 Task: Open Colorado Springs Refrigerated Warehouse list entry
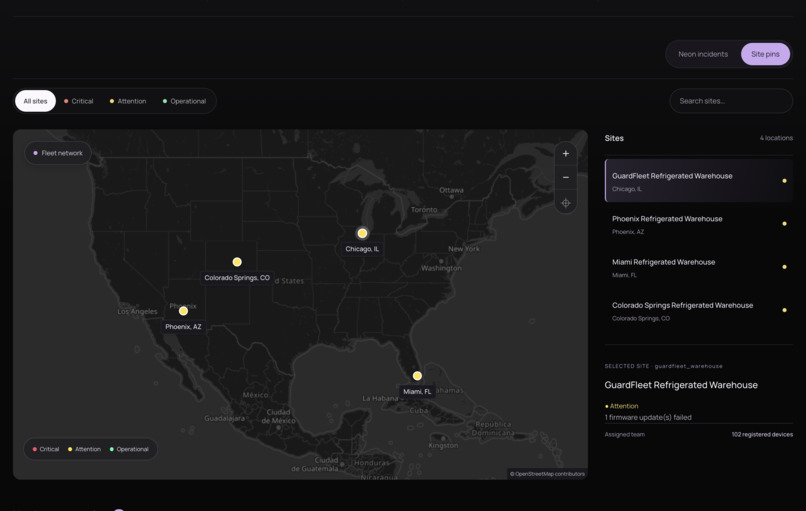point(699,311)
